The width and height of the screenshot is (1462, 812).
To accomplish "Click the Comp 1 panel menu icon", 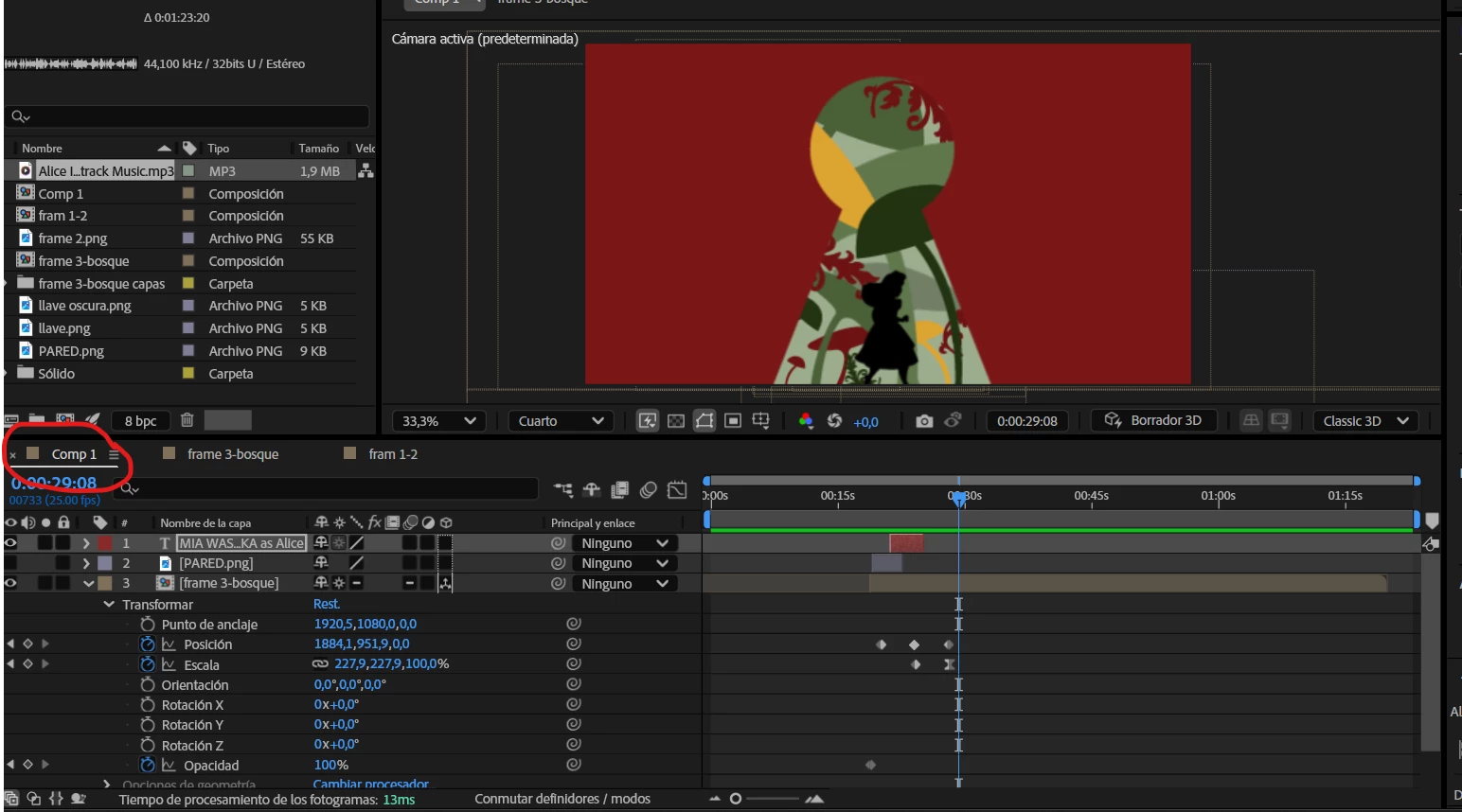I will coord(114,454).
